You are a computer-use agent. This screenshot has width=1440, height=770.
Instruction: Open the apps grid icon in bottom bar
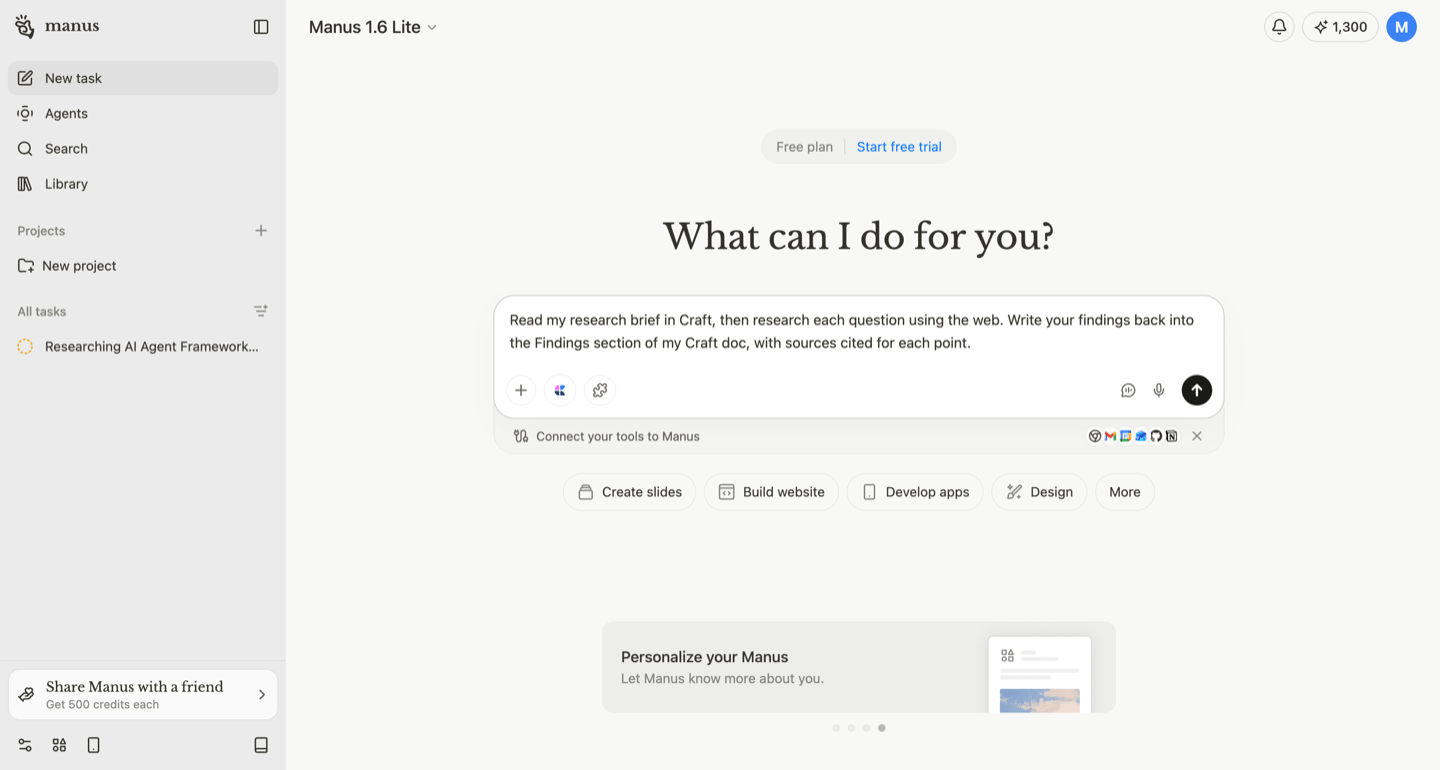58,745
